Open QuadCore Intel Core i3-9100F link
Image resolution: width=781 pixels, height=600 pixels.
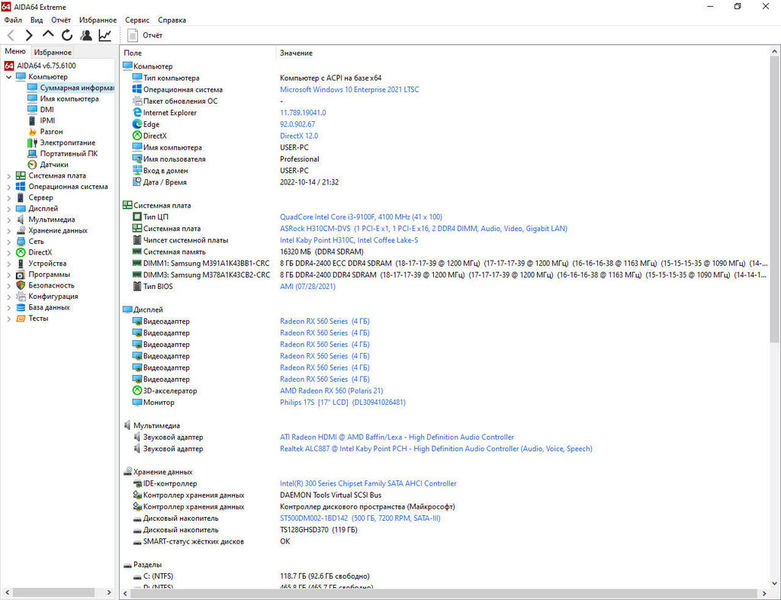click(361, 217)
